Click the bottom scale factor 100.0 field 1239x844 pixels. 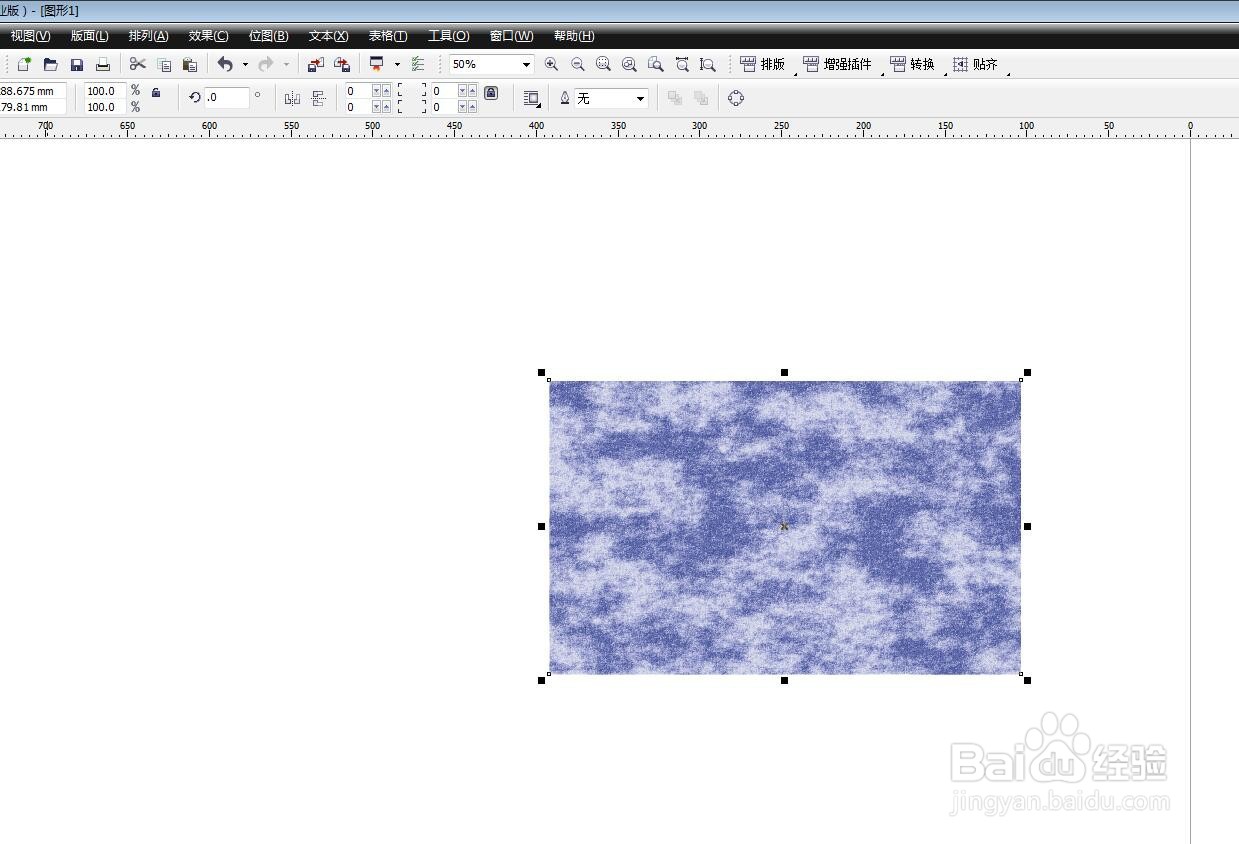[105, 107]
